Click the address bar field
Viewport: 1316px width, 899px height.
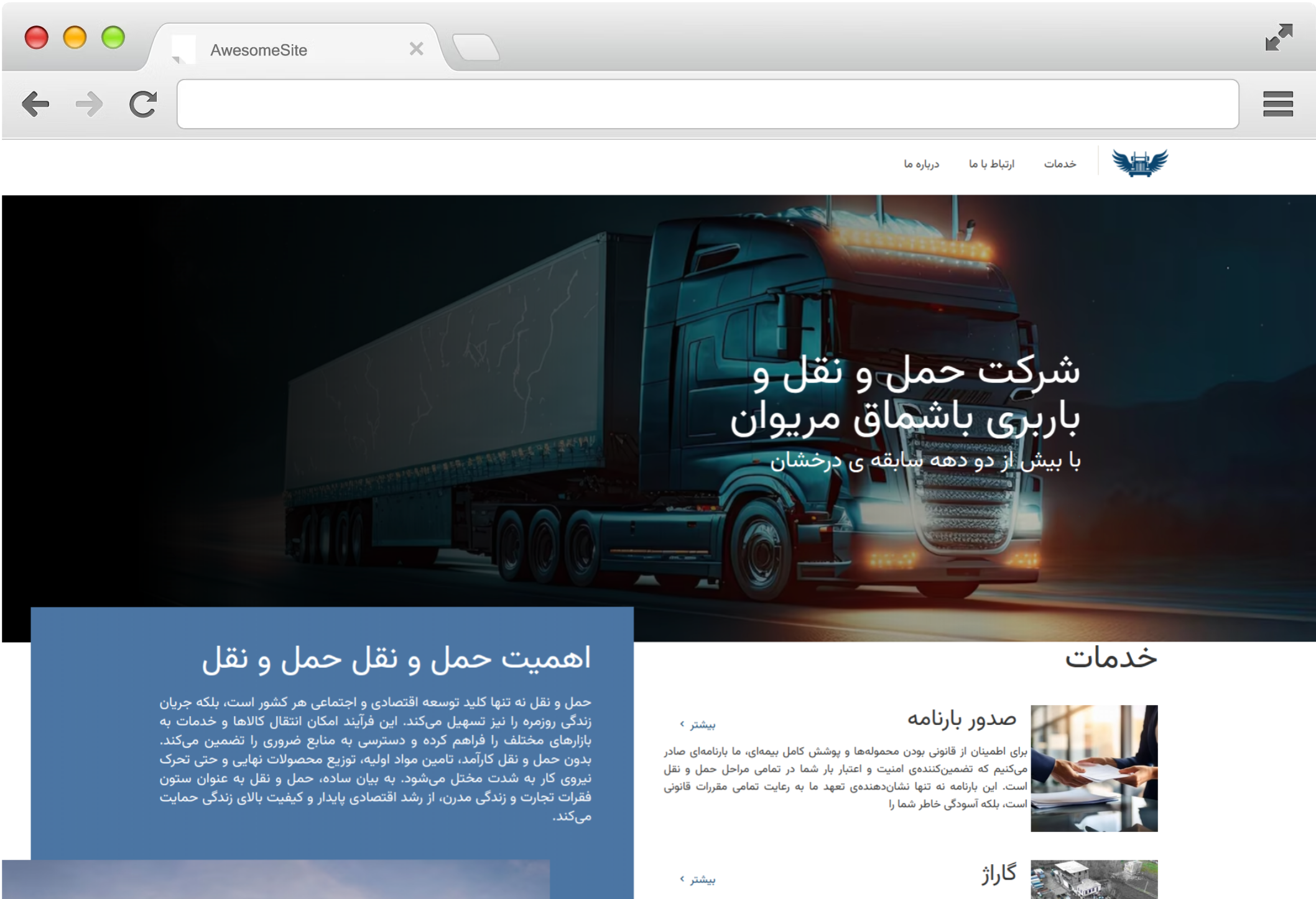(x=707, y=104)
